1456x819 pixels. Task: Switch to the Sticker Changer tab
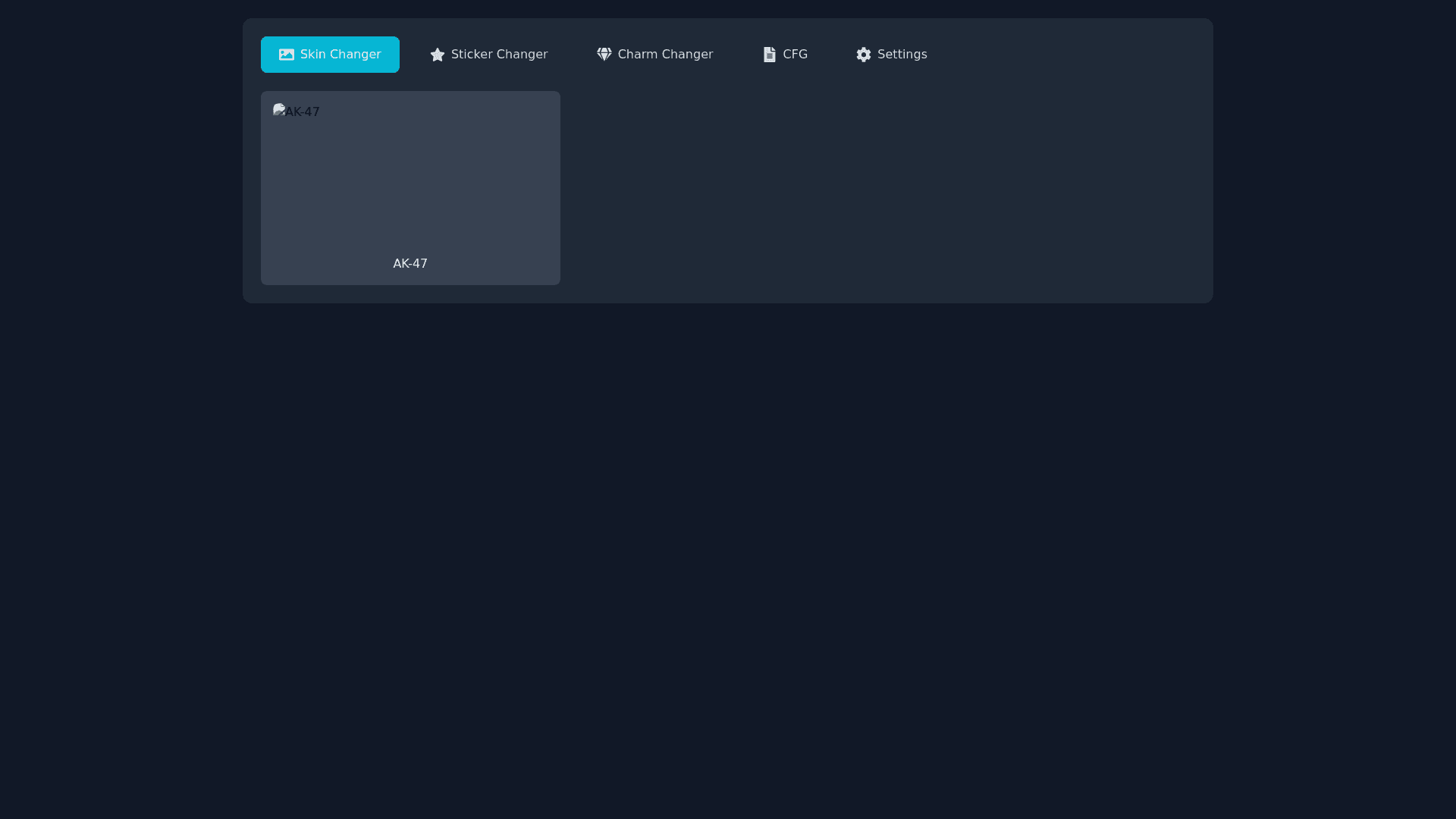click(x=488, y=55)
